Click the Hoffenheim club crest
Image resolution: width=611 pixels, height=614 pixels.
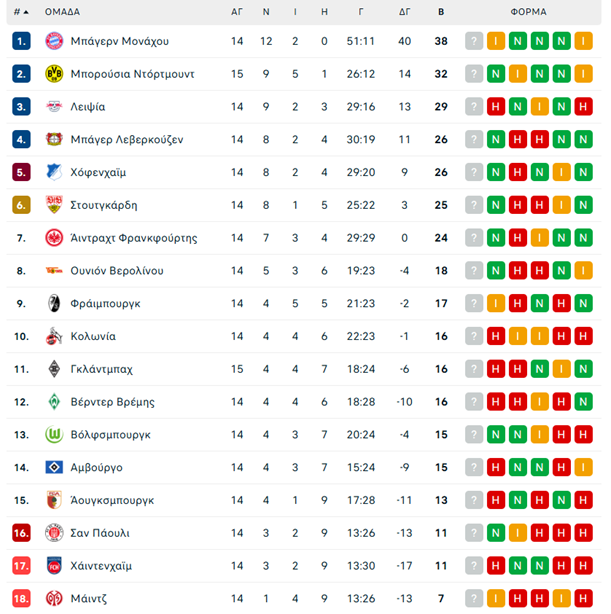click(54, 172)
